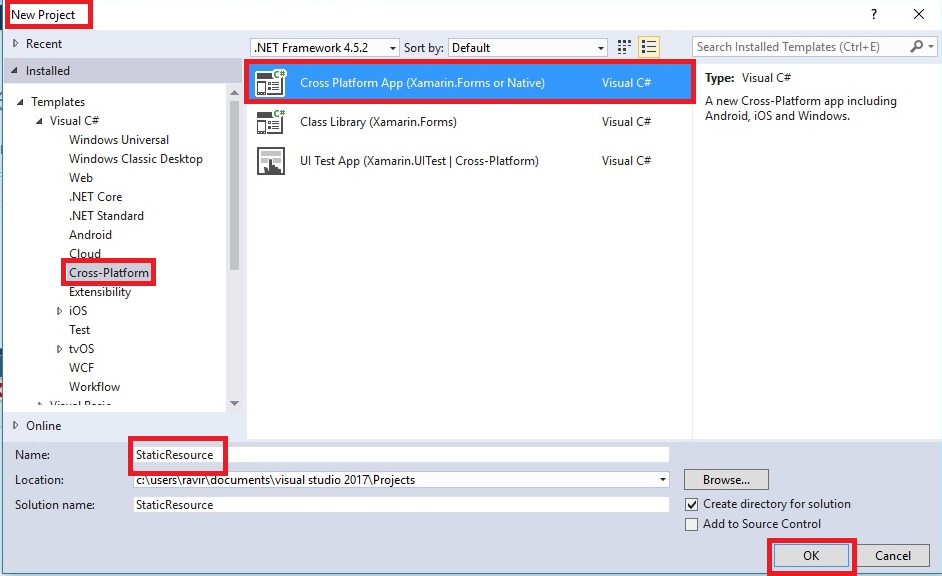This screenshot has width=942, height=576.
Task: Click the Browse... button
Action: (726, 480)
